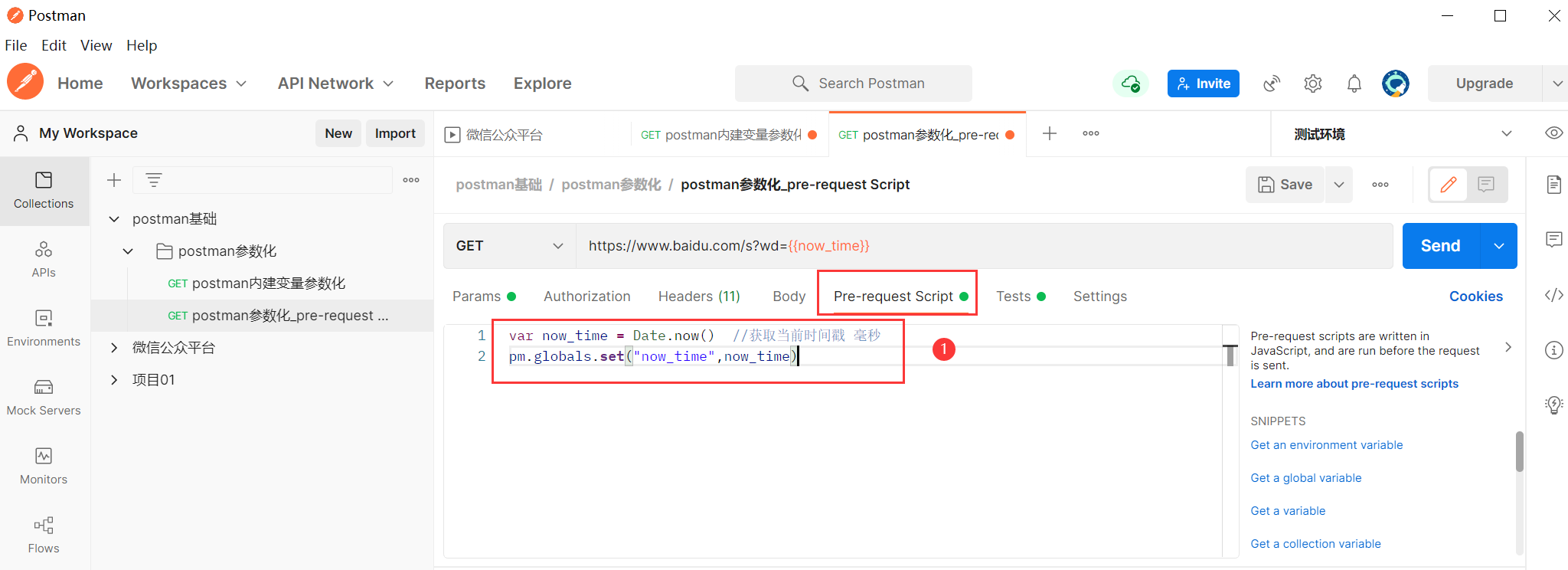Collapse the postman基础 collection
This screenshot has height=570, width=1568.
[x=114, y=219]
